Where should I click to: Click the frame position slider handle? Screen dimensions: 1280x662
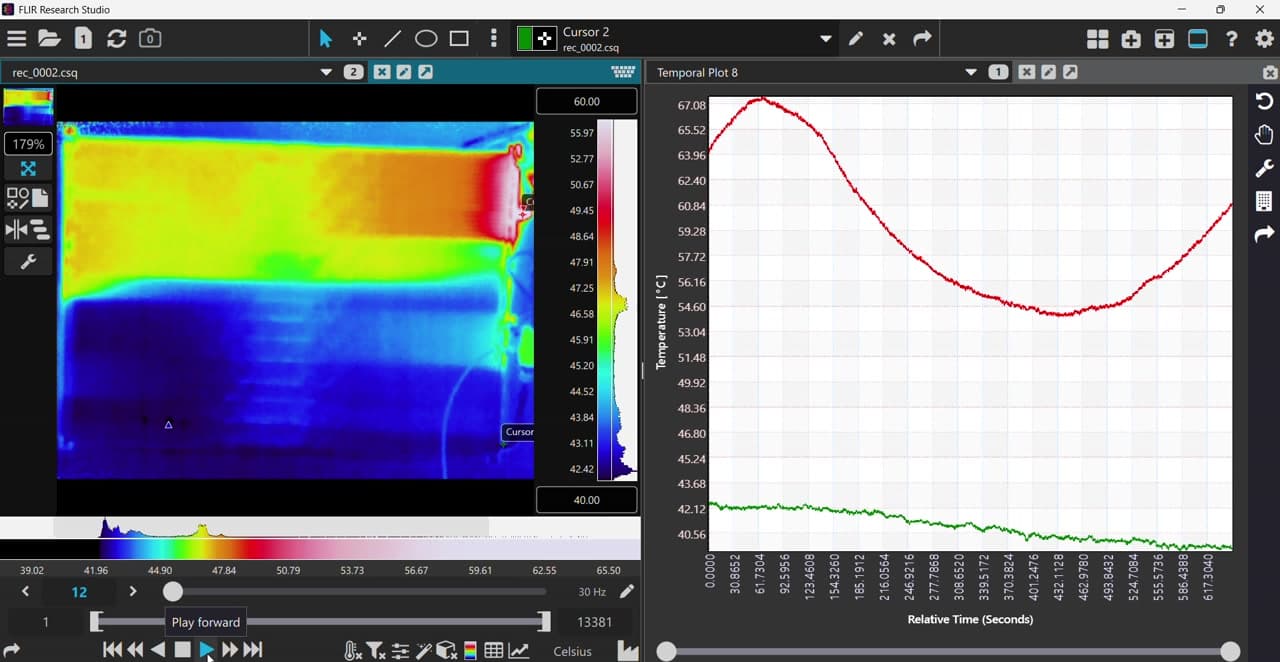pyautogui.click(x=173, y=592)
